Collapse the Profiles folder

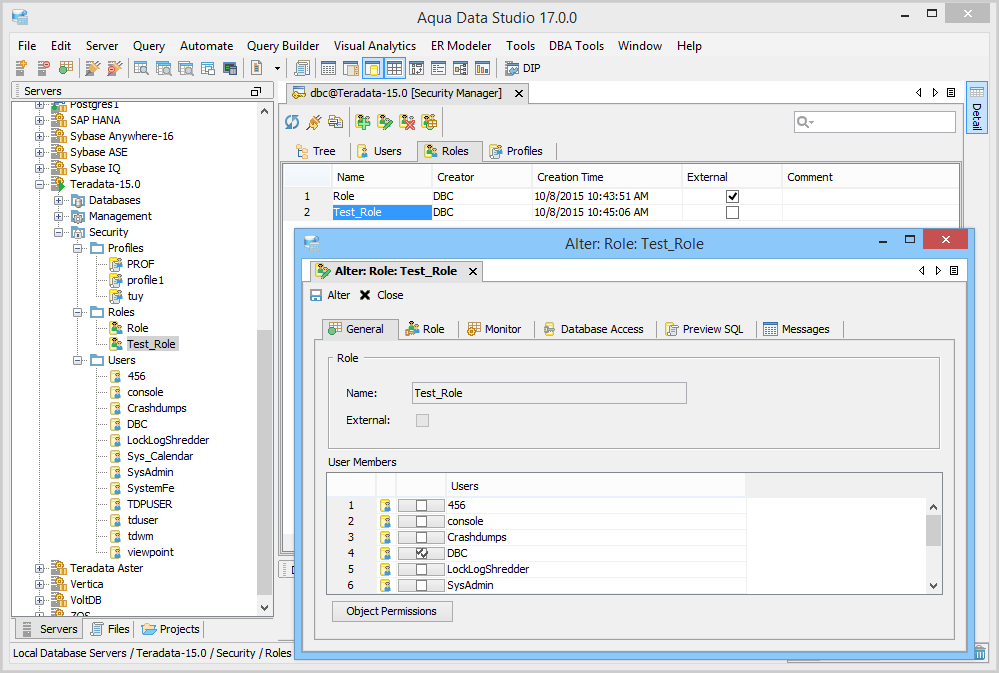pos(78,248)
